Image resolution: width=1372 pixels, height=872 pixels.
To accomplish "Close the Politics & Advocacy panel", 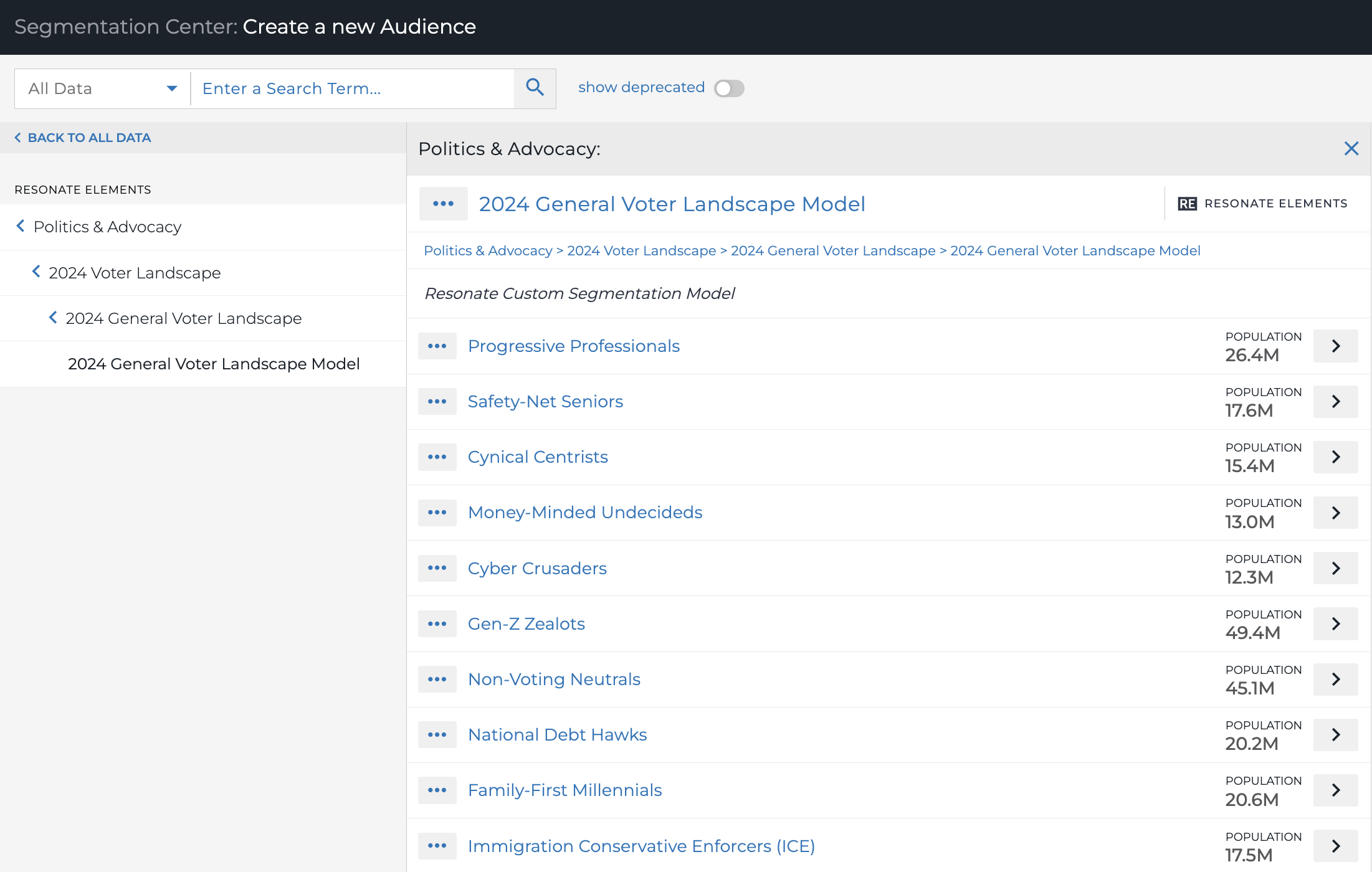I will pyautogui.click(x=1351, y=149).
